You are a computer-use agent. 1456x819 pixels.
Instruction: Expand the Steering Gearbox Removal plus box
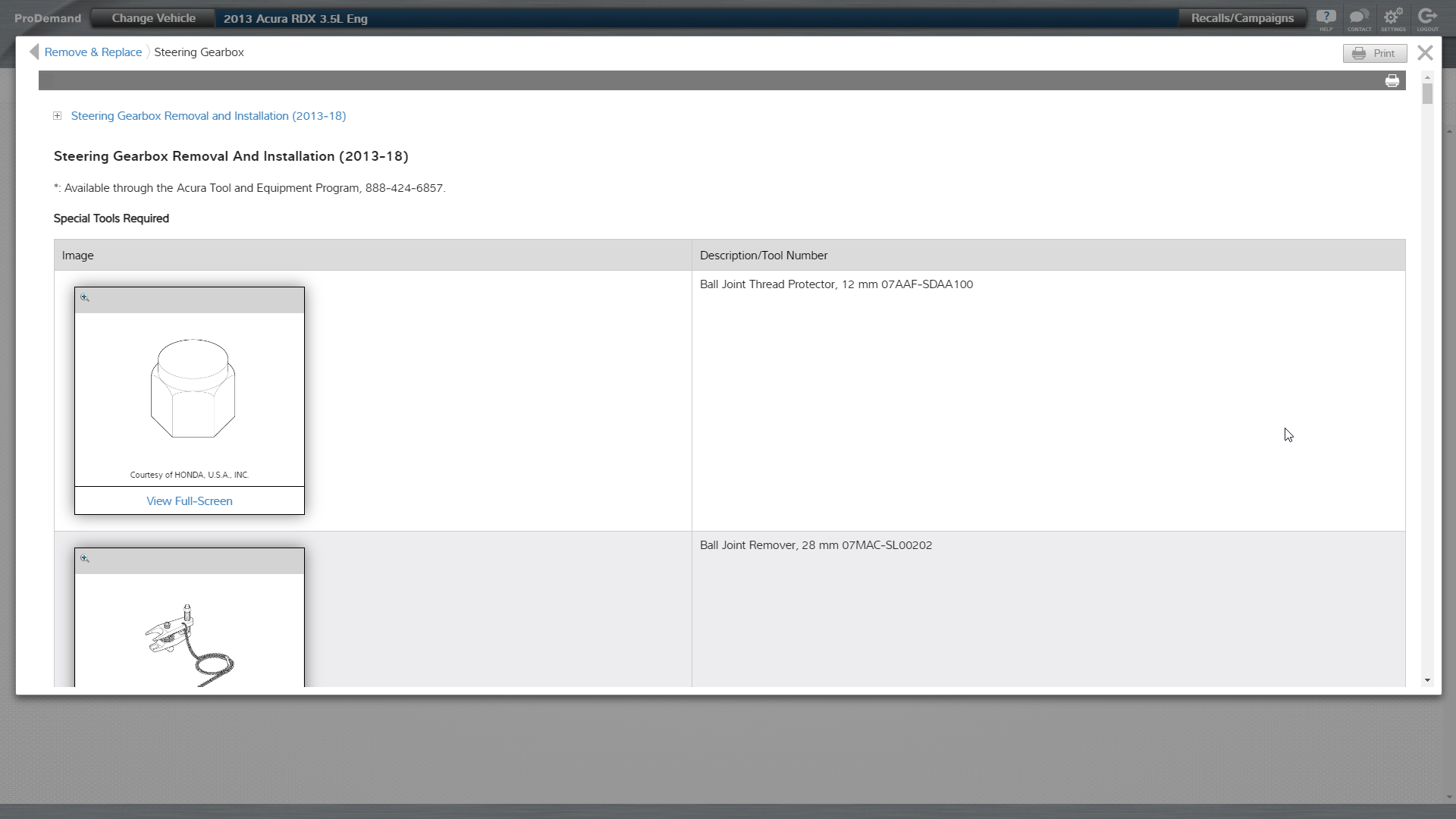(58, 116)
